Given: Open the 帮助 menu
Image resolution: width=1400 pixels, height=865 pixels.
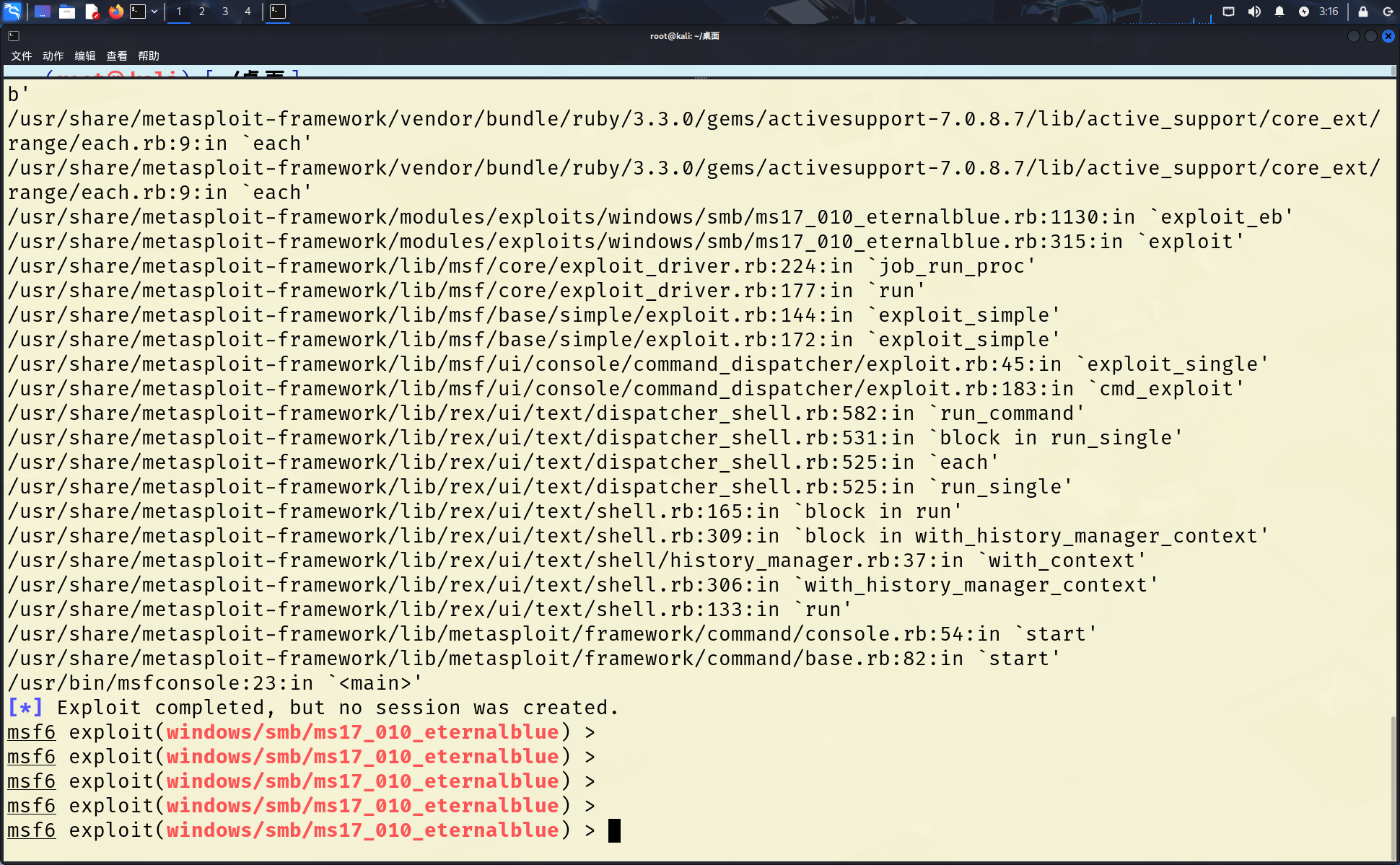Looking at the screenshot, I should pos(148,56).
